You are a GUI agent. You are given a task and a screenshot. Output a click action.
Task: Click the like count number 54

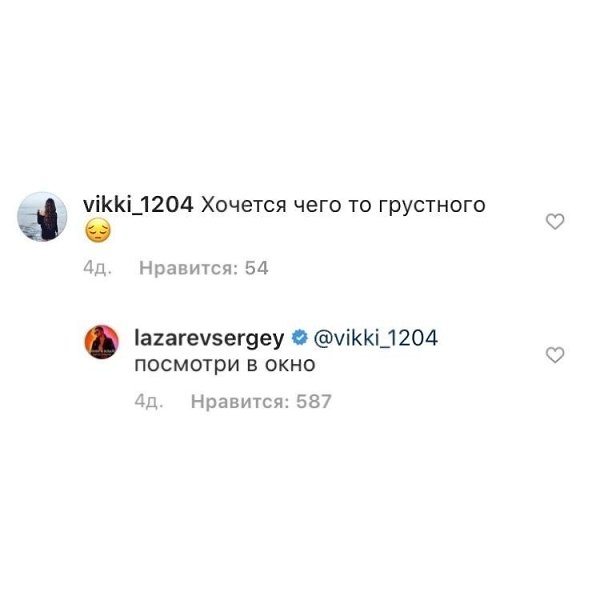(257, 268)
